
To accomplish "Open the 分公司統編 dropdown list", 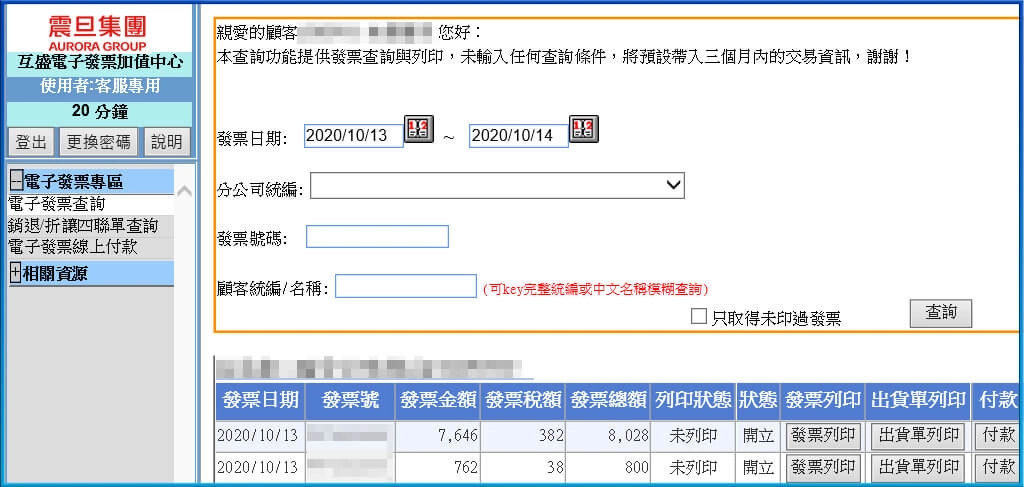I will [x=497, y=186].
